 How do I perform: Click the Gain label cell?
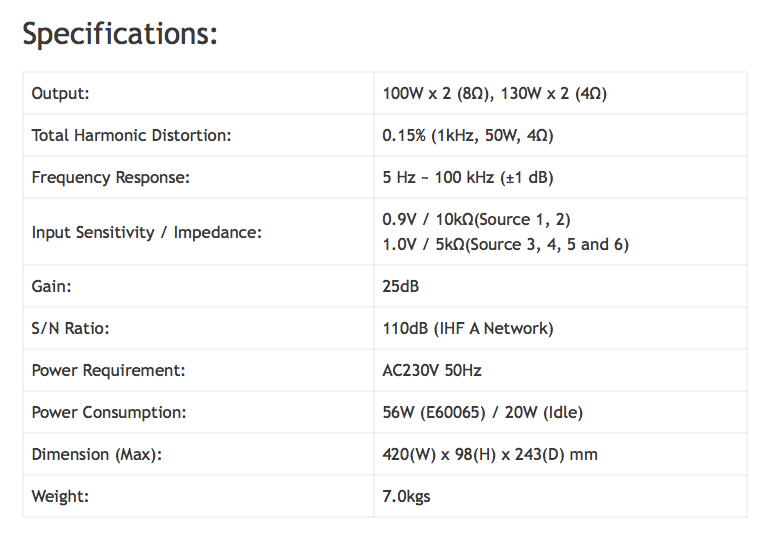click(52, 286)
